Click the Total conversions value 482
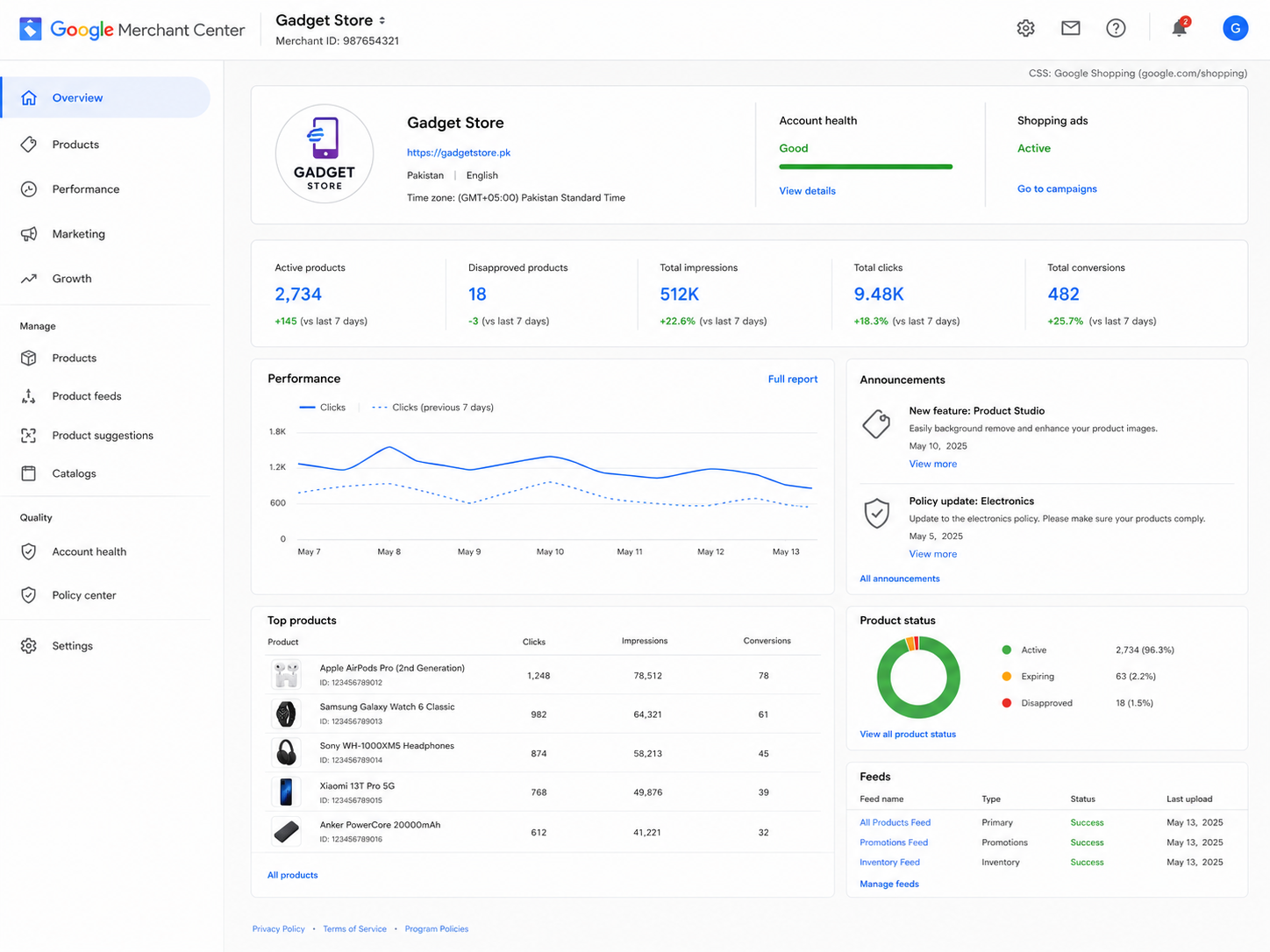 click(1063, 295)
